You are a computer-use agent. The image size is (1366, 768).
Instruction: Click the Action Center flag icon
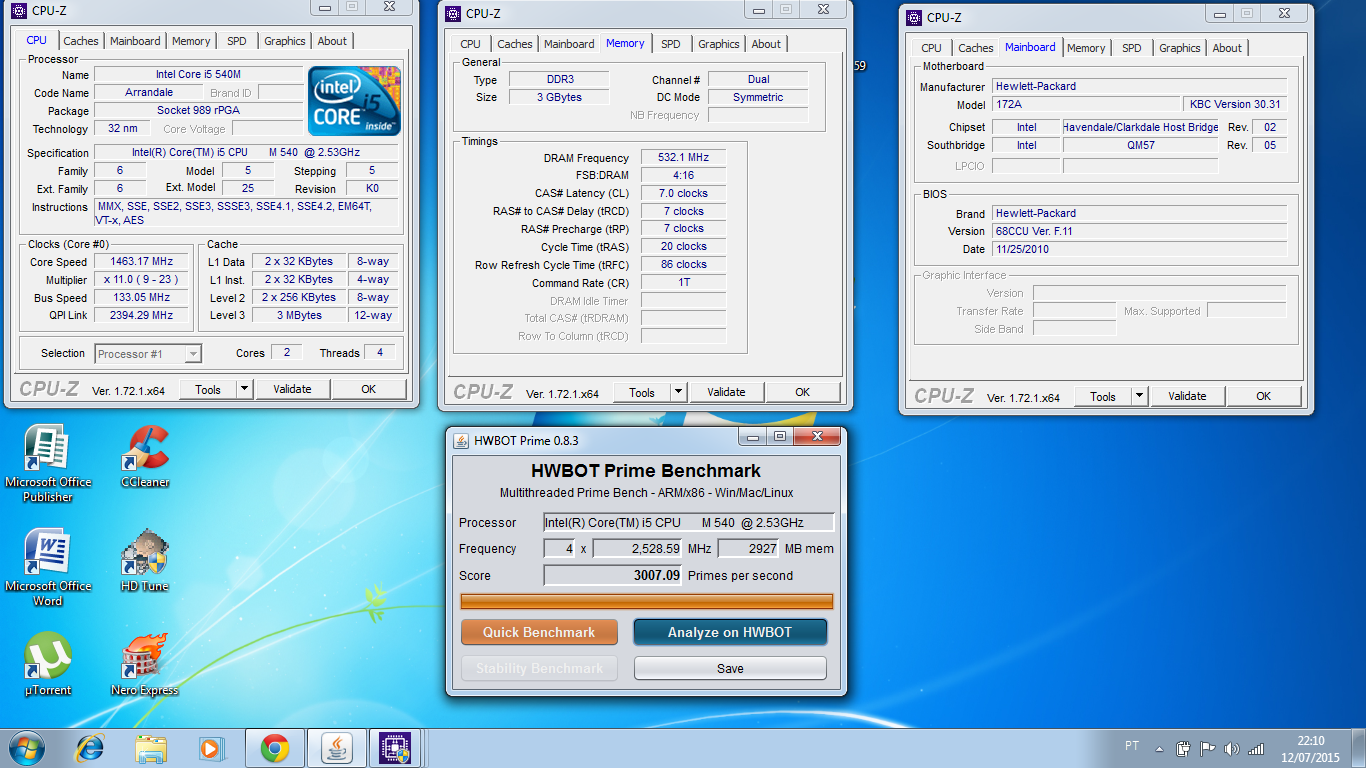click(1208, 748)
